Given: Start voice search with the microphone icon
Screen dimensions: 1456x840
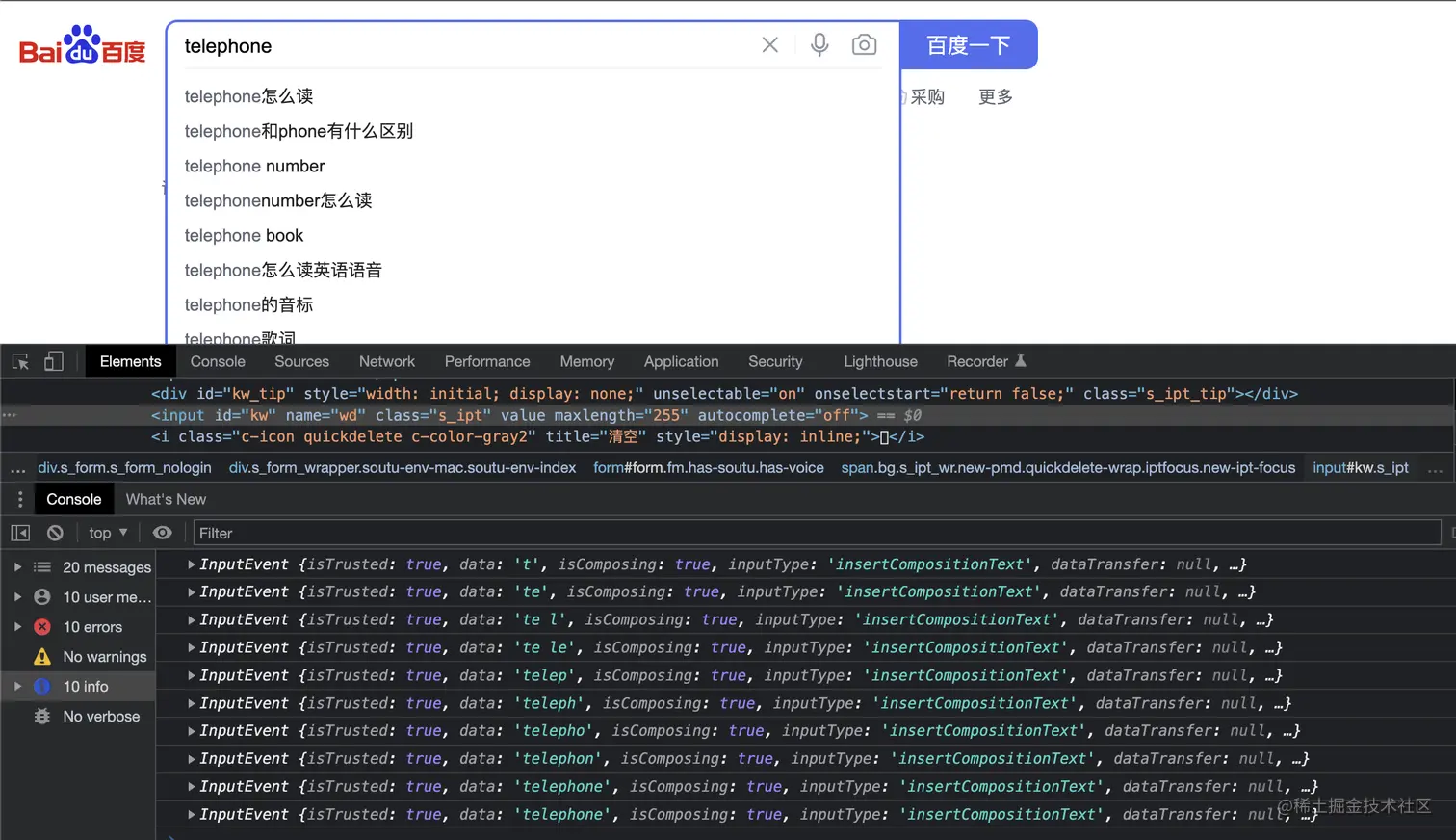Looking at the screenshot, I should pos(819,45).
